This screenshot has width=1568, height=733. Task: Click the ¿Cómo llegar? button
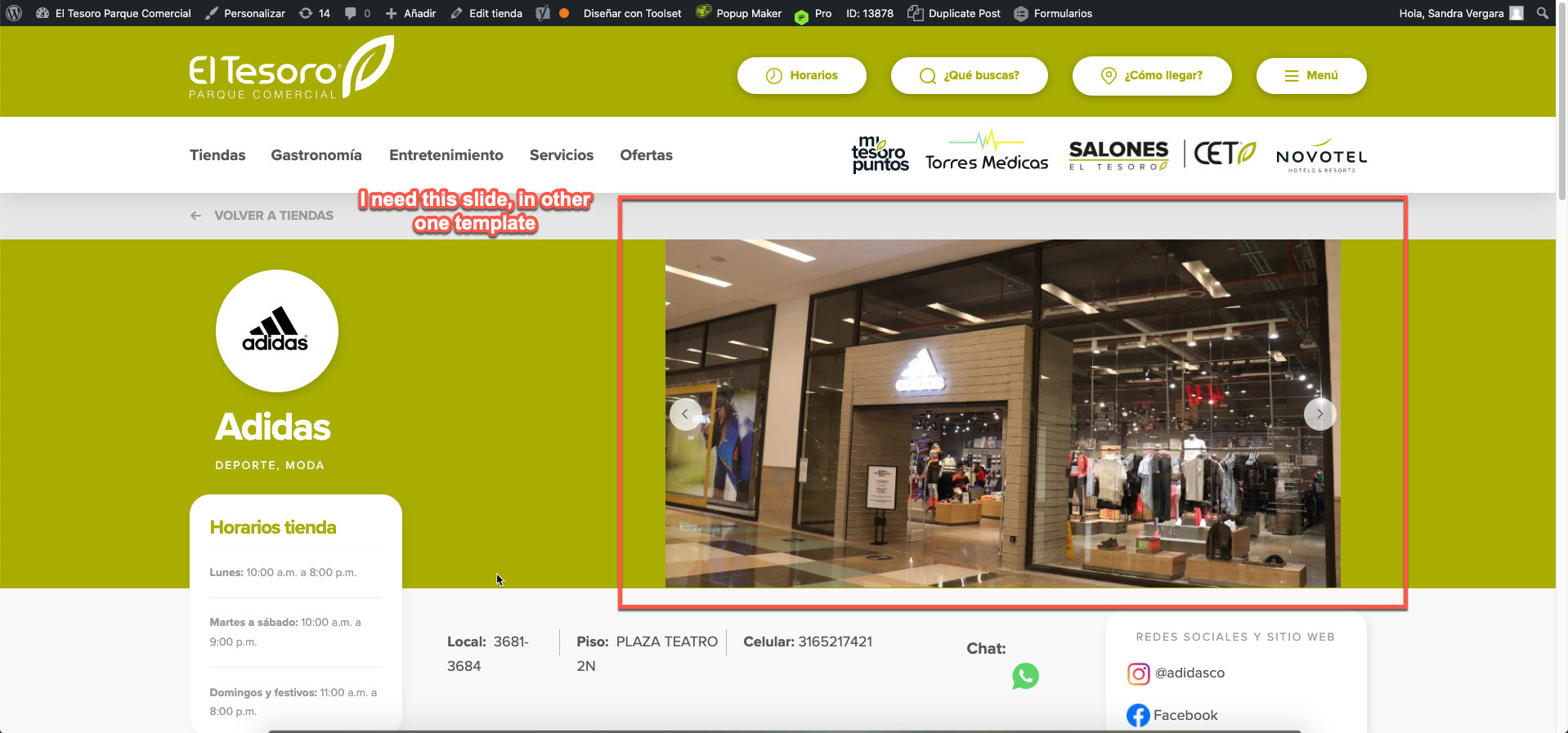(x=1152, y=75)
